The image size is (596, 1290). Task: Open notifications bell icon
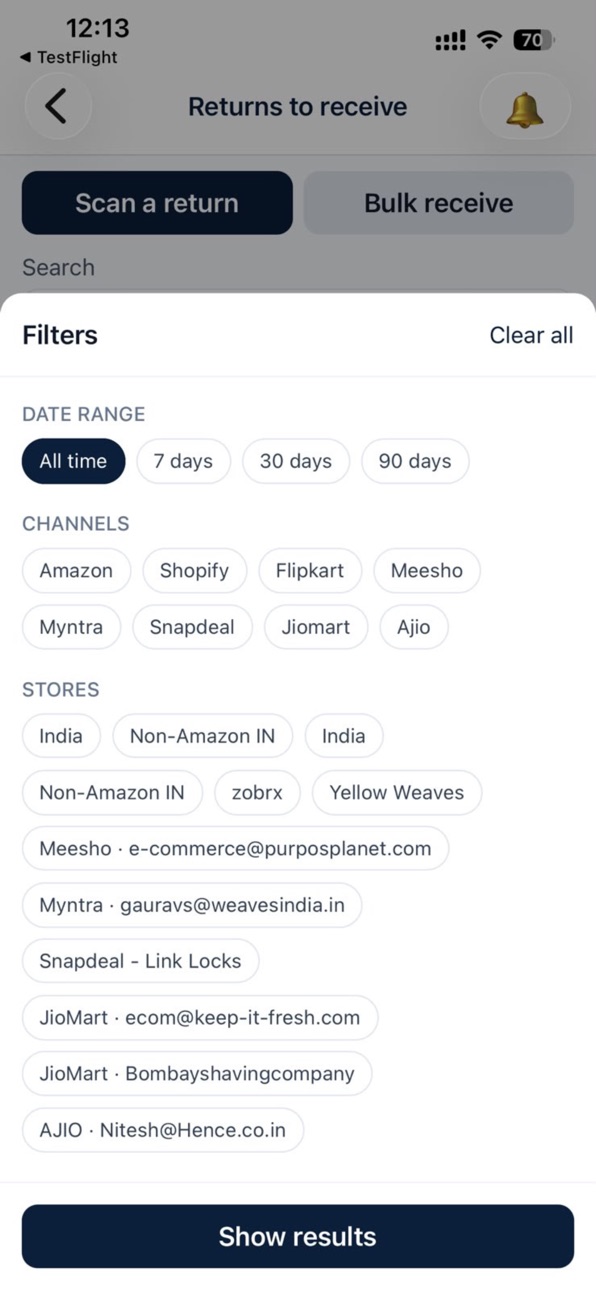[x=525, y=107]
